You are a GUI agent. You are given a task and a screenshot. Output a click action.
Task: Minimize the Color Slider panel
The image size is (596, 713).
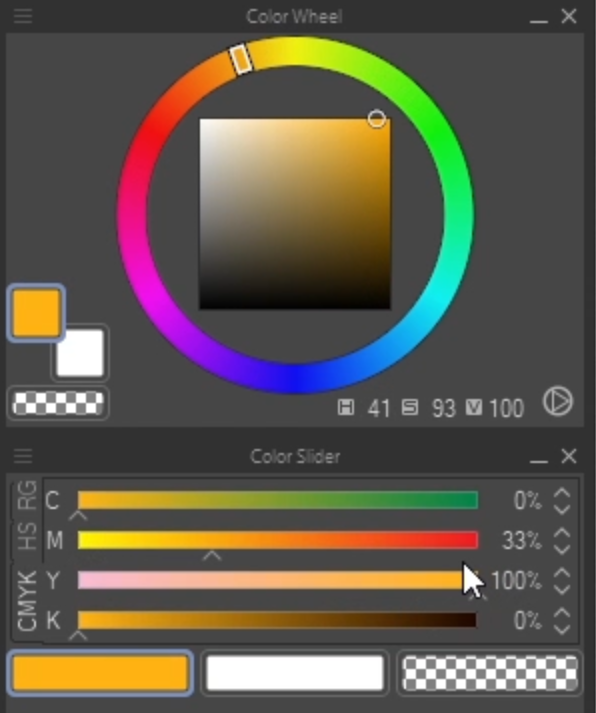(x=538, y=458)
